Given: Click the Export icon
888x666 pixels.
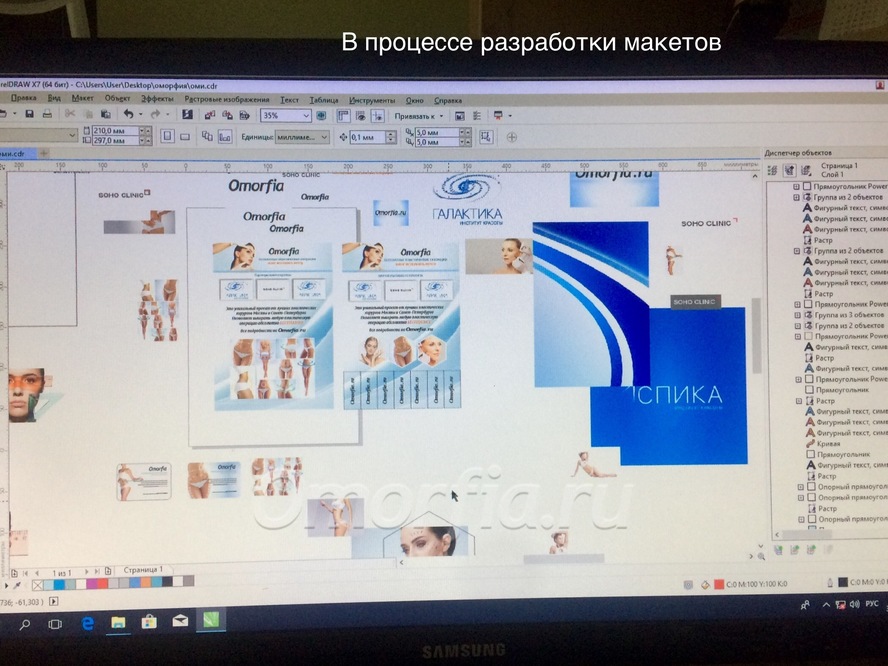Looking at the screenshot, I should coord(227,115).
